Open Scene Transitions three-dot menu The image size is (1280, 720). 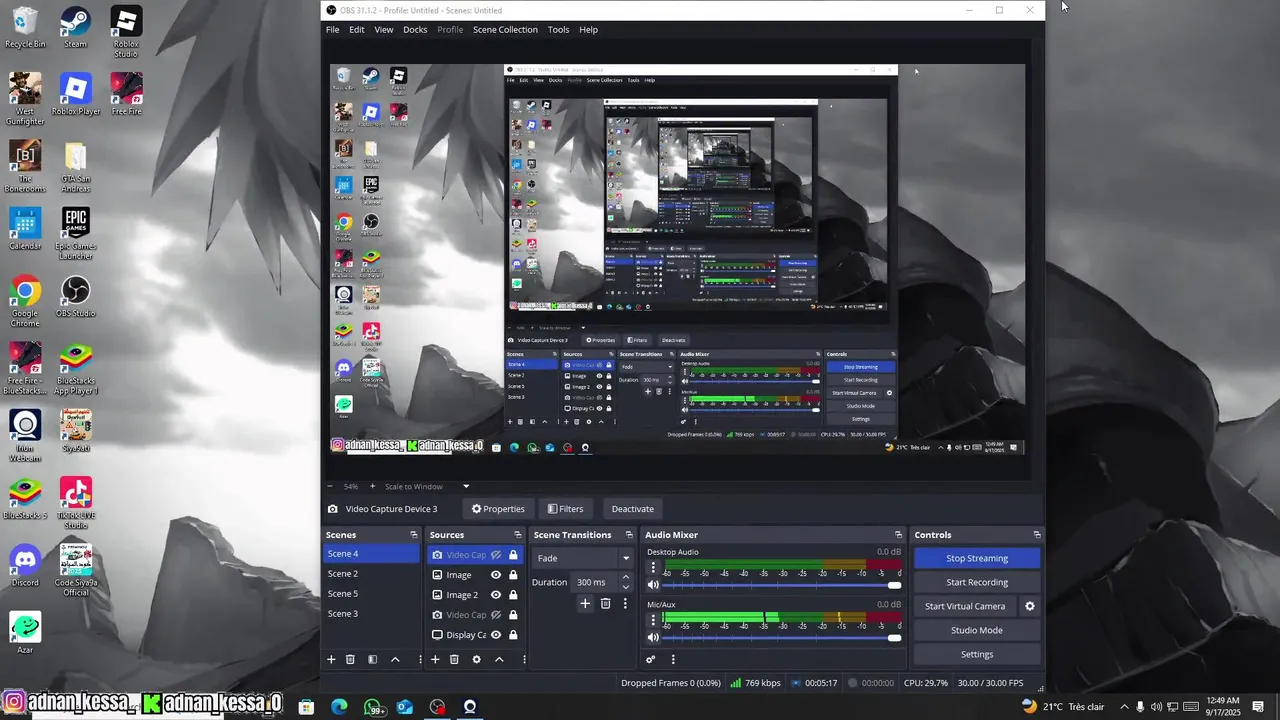tap(625, 603)
